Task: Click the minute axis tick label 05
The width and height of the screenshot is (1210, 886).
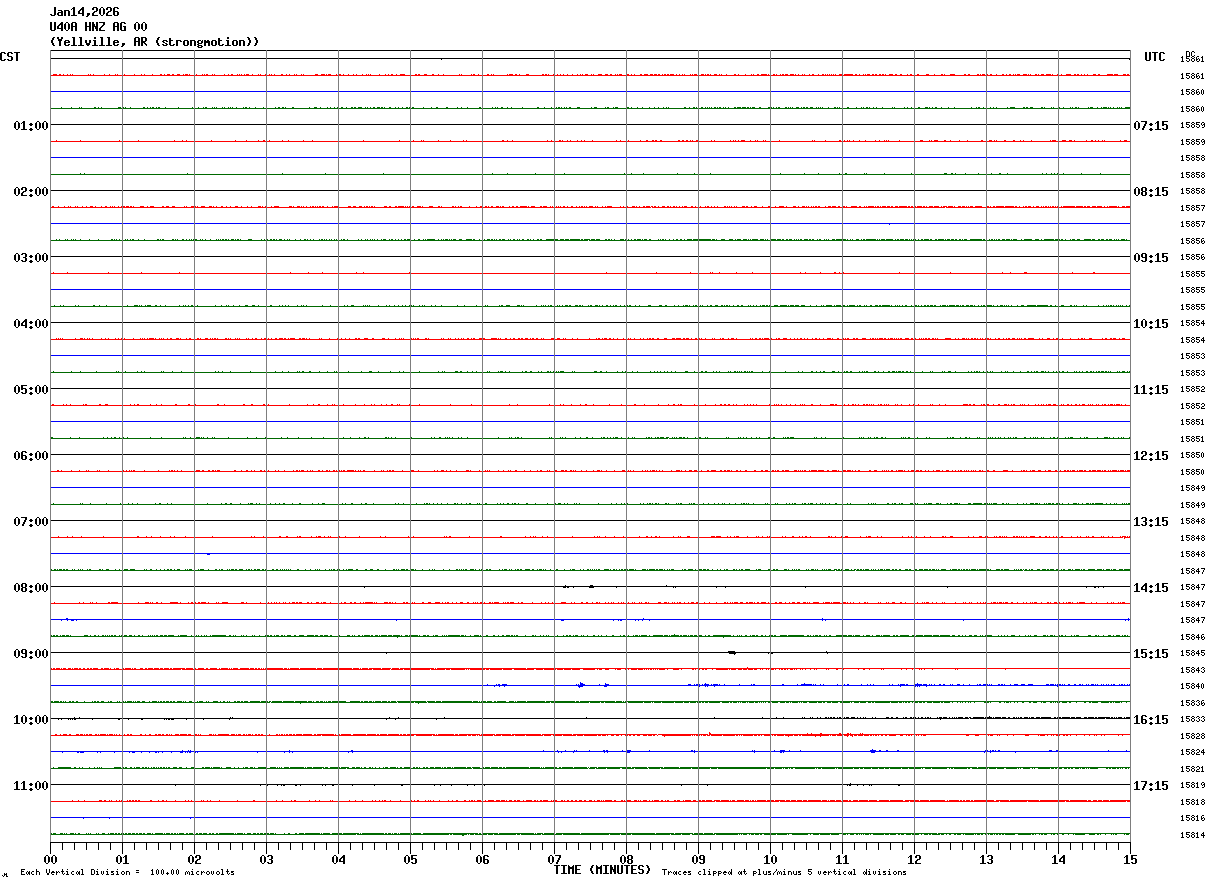Action: pyautogui.click(x=410, y=859)
